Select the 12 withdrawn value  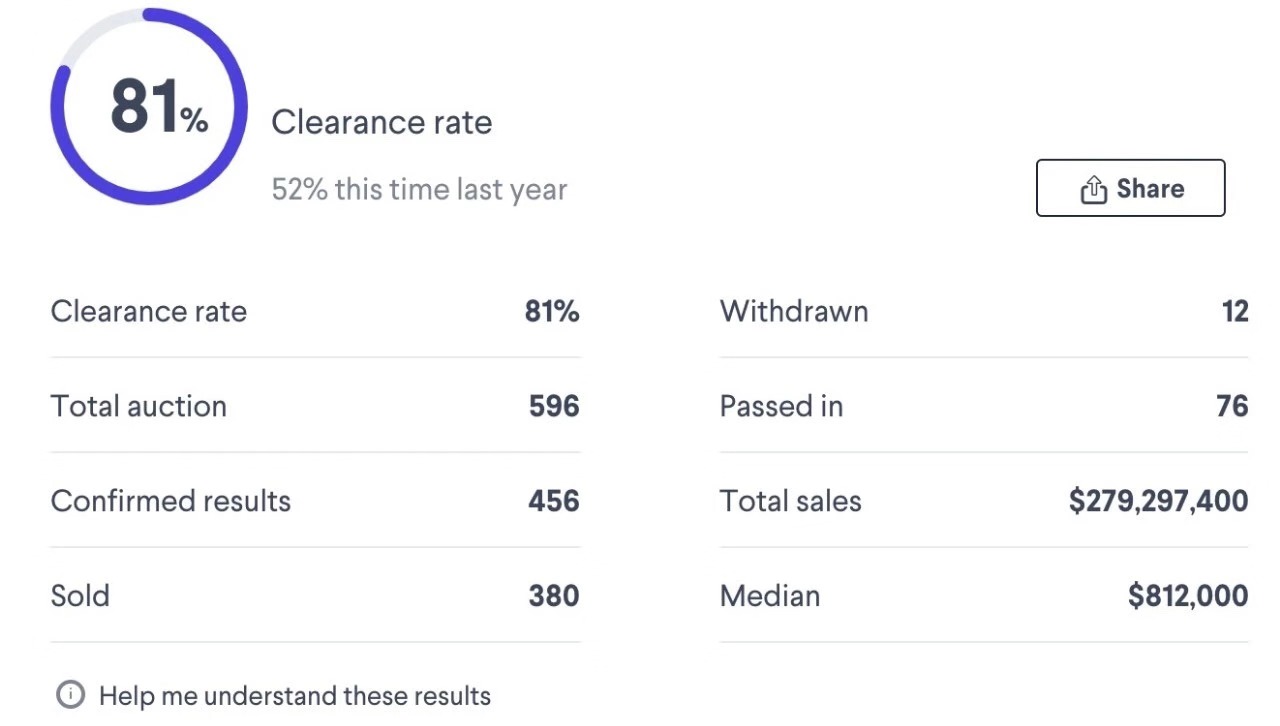coord(1235,311)
